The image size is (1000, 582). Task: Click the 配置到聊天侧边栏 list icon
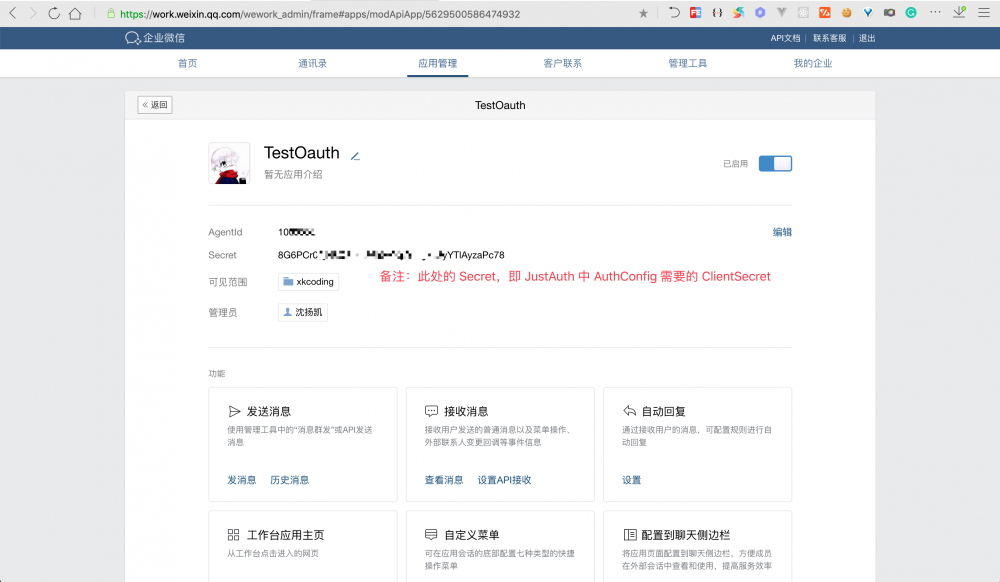[x=628, y=534]
